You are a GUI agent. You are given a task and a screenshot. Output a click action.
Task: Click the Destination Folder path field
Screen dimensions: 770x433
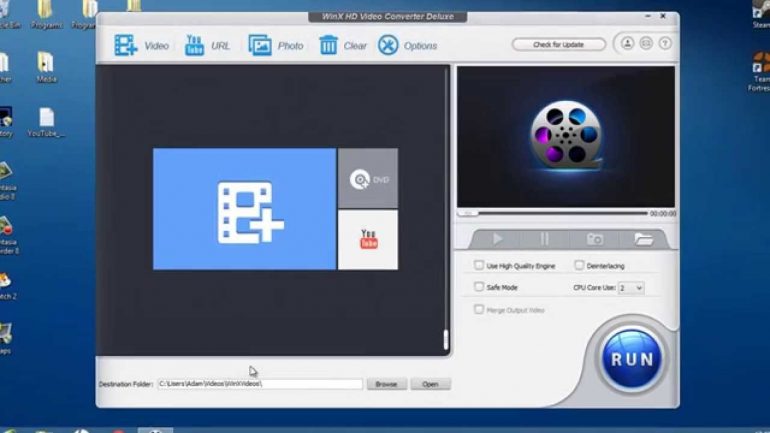coord(260,384)
